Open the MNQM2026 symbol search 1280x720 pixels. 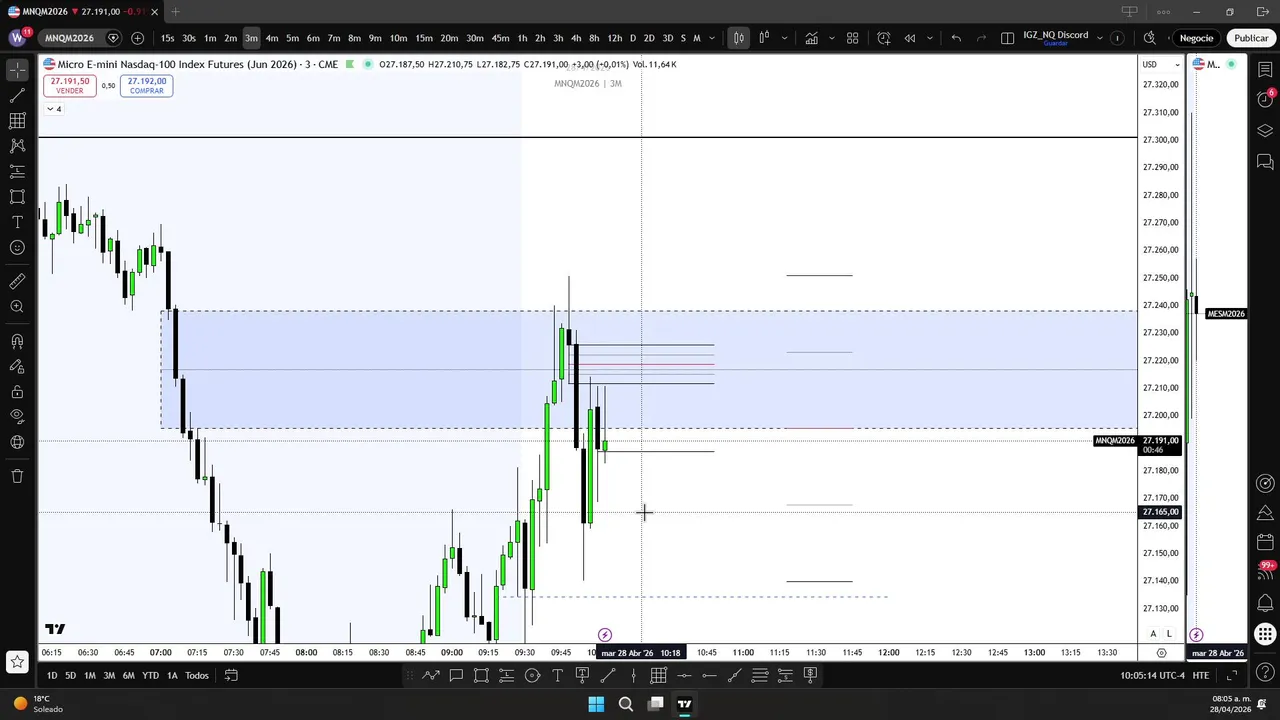point(69,38)
